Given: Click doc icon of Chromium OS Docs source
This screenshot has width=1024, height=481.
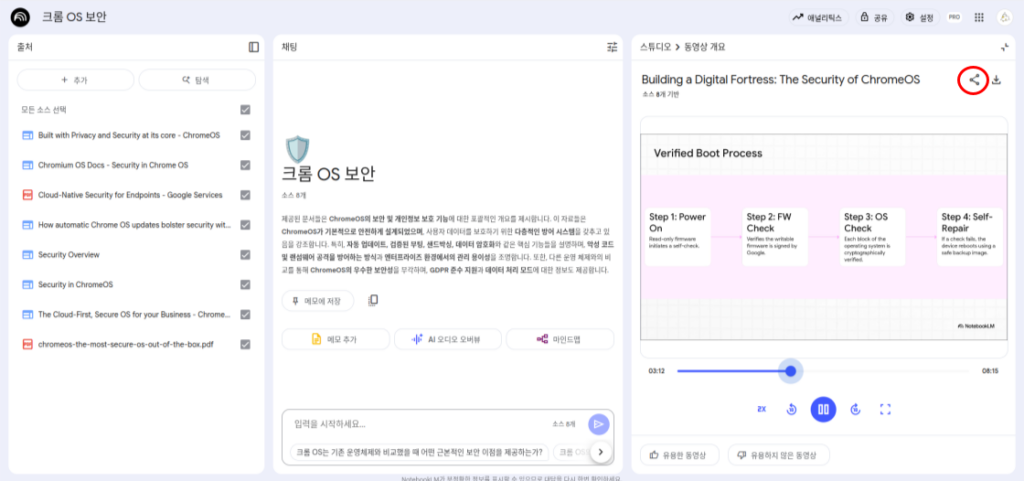Looking at the screenshot, I should pos(27,165).
